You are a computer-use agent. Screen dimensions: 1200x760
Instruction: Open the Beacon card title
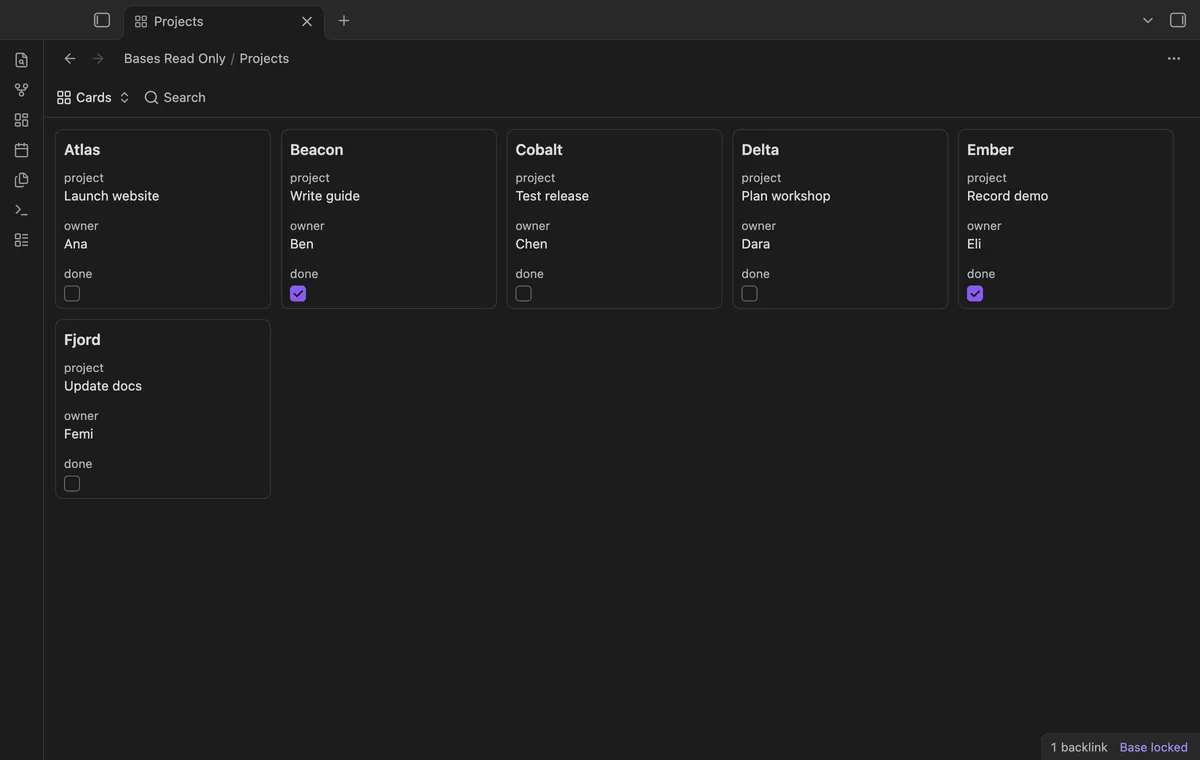click(x=317, y=150)
